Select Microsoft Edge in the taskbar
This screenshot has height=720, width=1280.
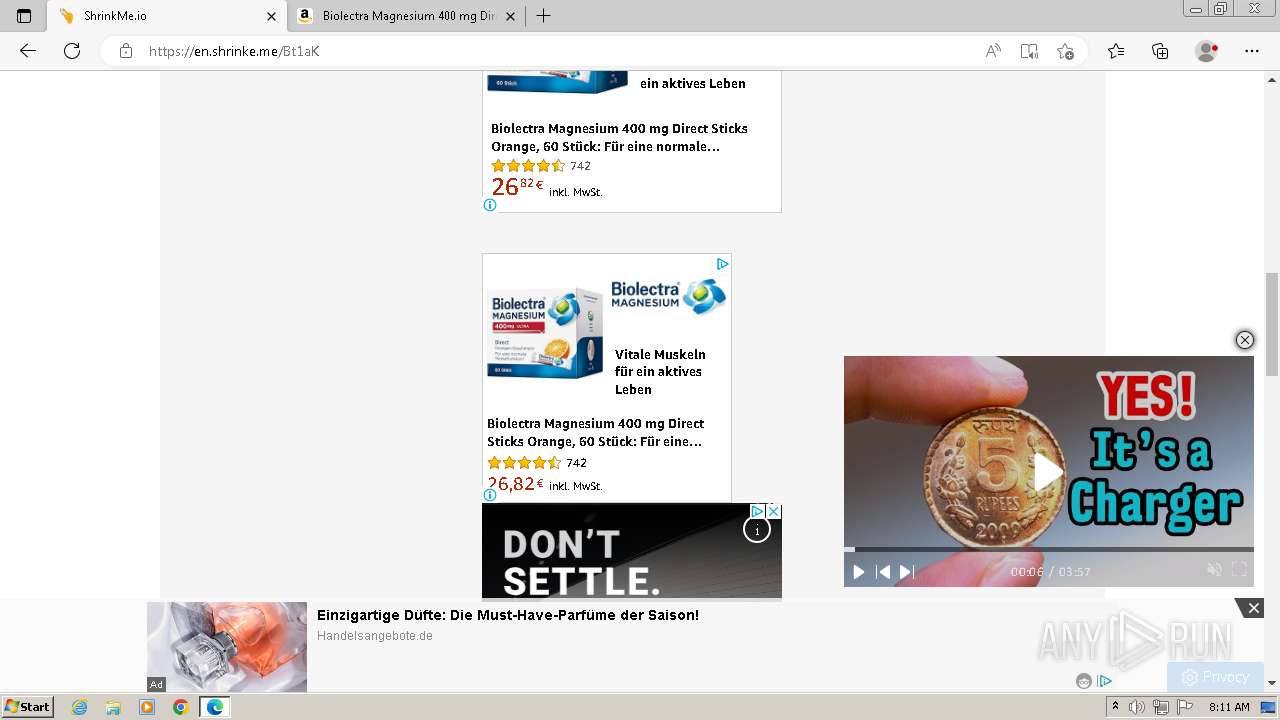coord(214,707)
